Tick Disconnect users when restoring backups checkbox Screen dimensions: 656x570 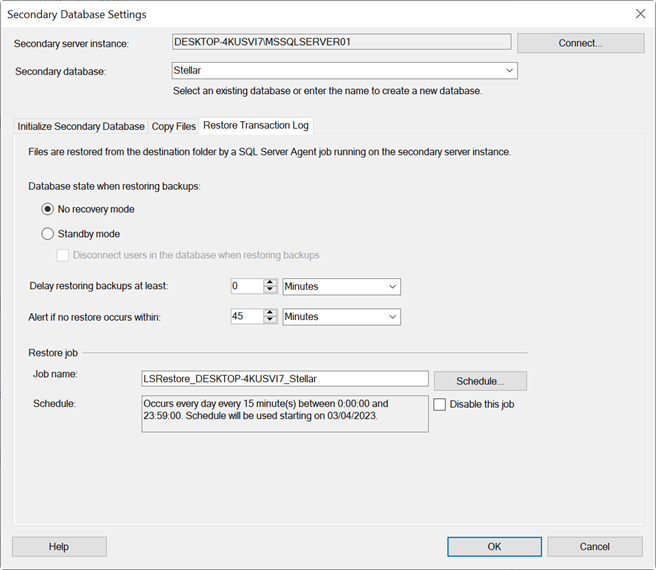[x=62, y=255]
